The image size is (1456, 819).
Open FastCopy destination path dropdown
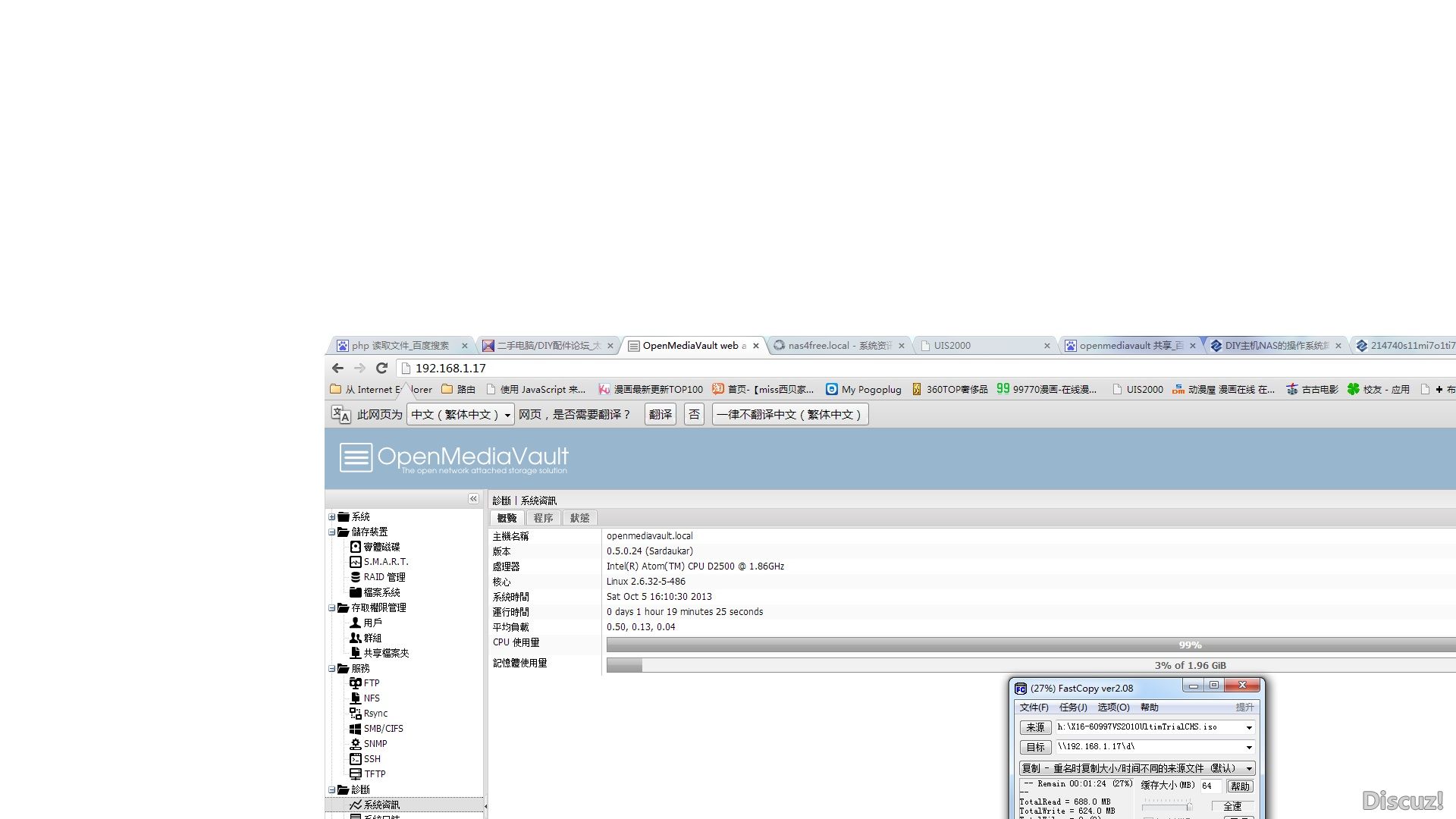(1249, 748)
